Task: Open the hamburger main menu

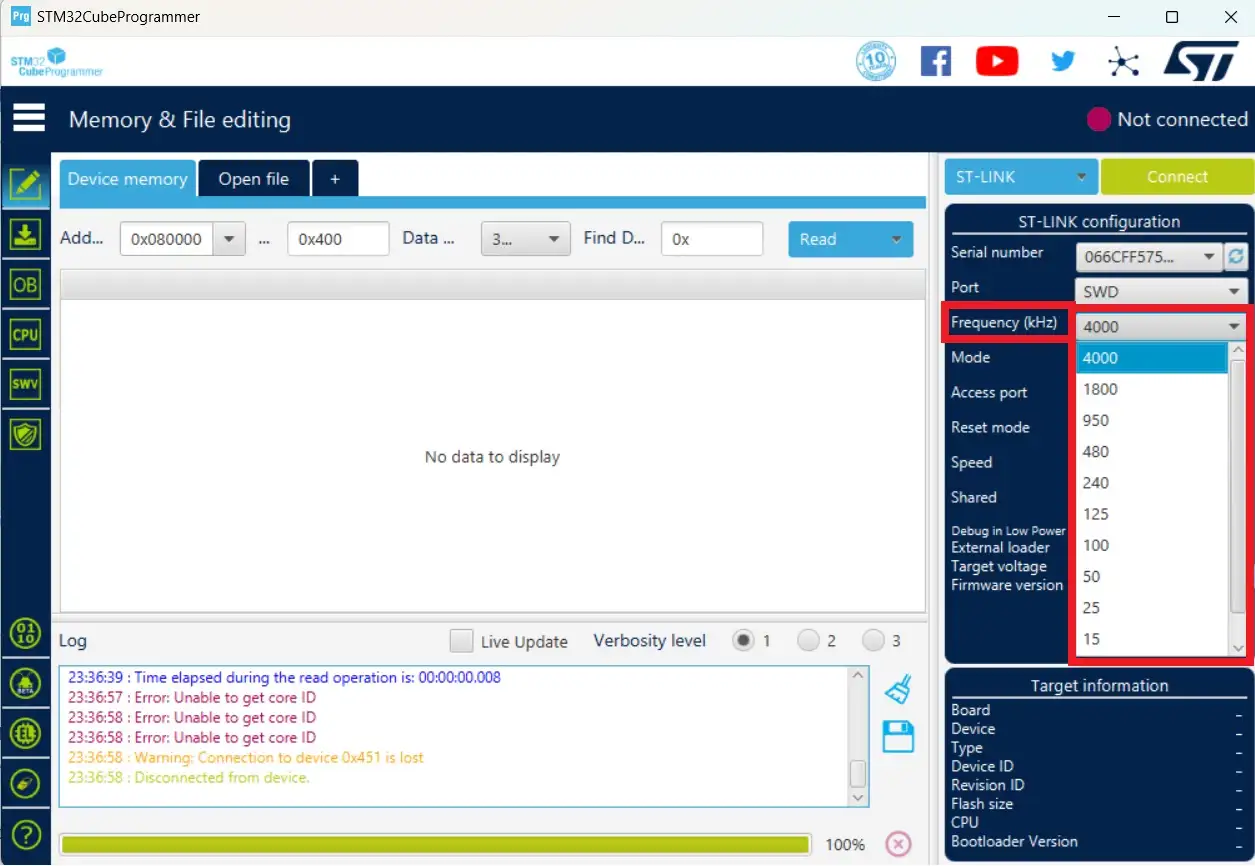Action: [x=29, y=118]
